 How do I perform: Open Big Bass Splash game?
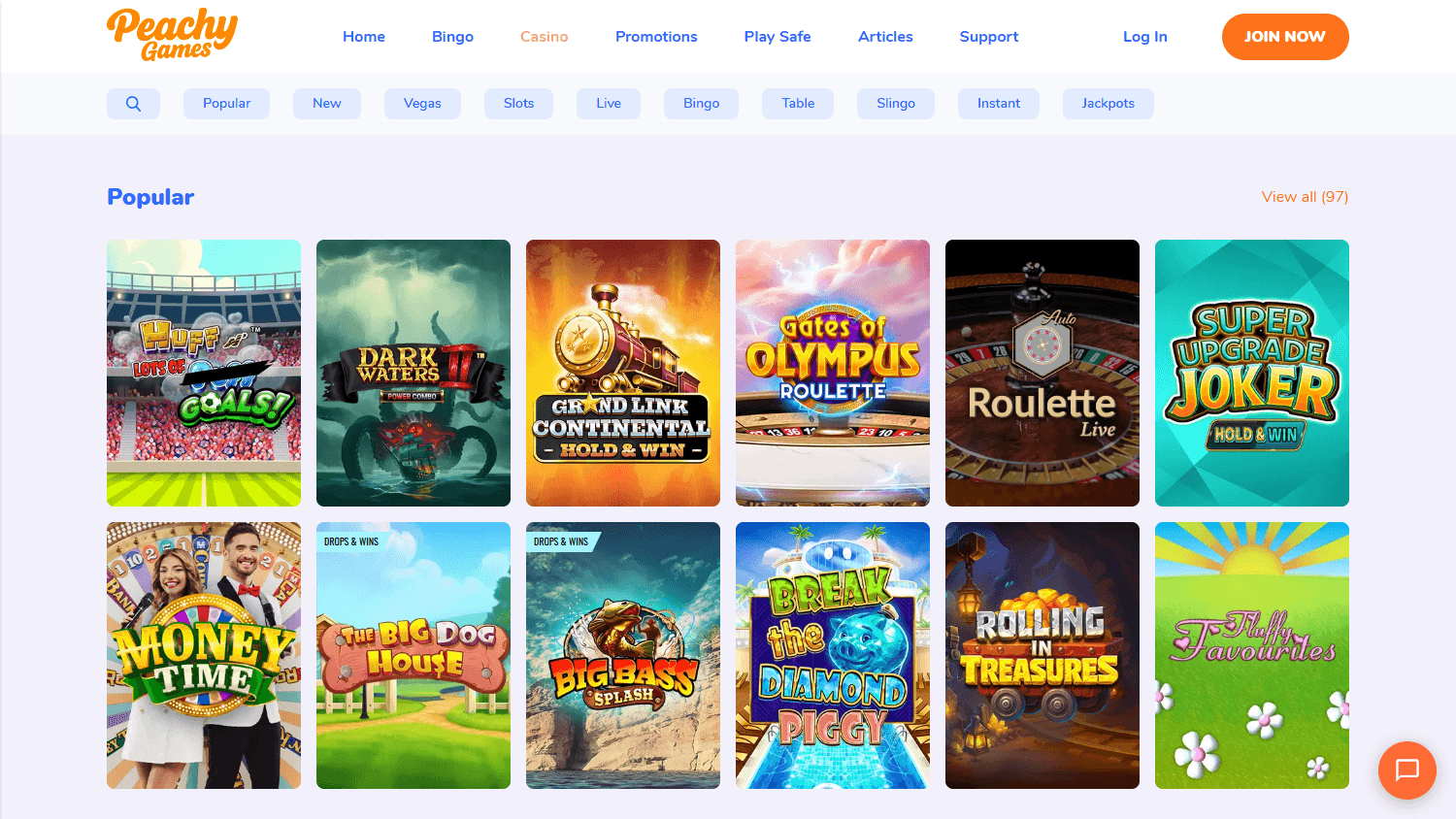[623, 655]
